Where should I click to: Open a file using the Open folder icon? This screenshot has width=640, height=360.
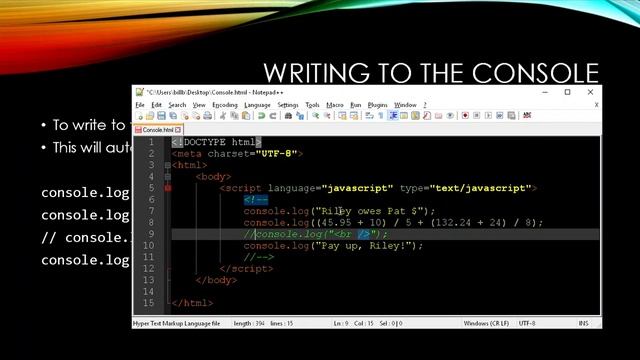150,116
